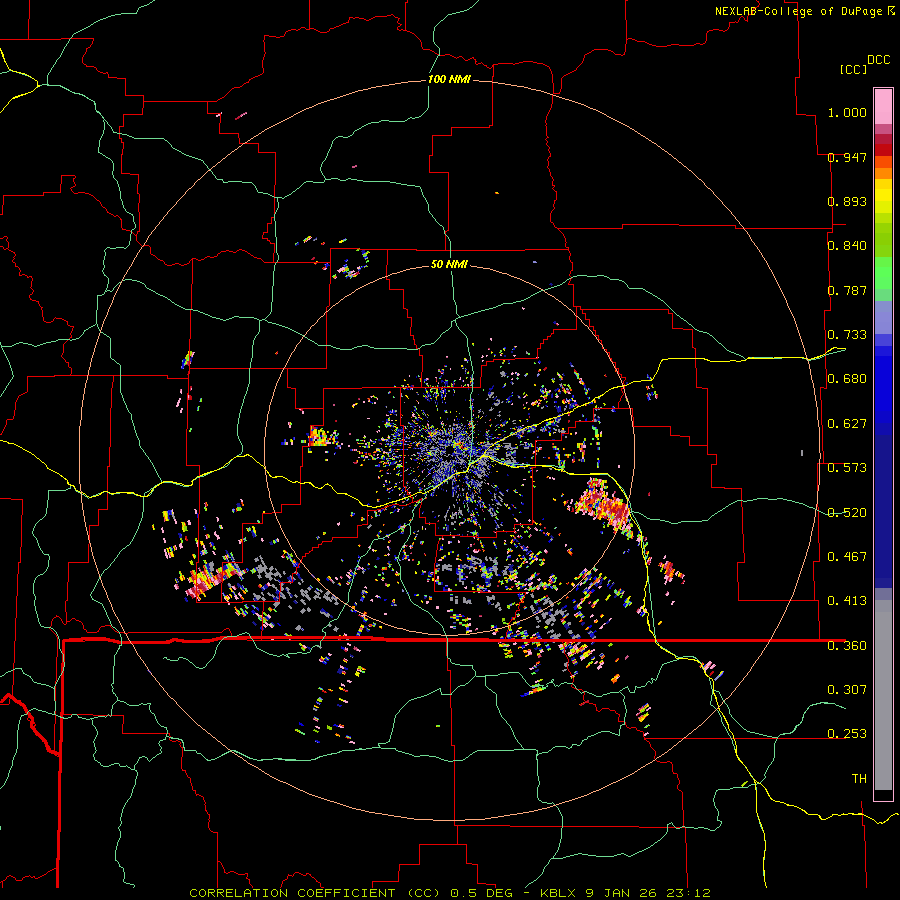Click the 0.787 scale value
The width and height of the screenshot is (900, 900).
coord(847,290)
